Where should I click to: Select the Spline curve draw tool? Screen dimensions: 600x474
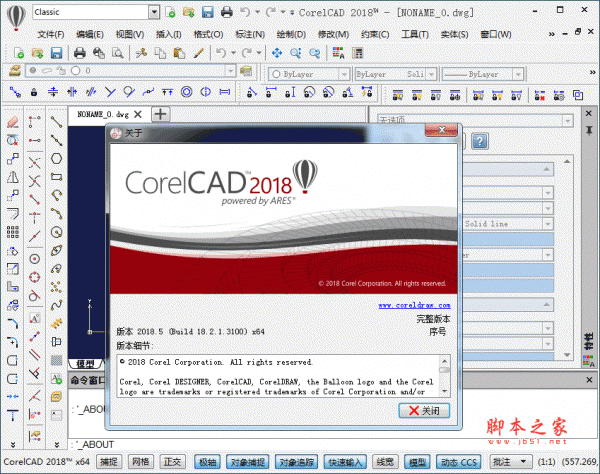(57, 305)
